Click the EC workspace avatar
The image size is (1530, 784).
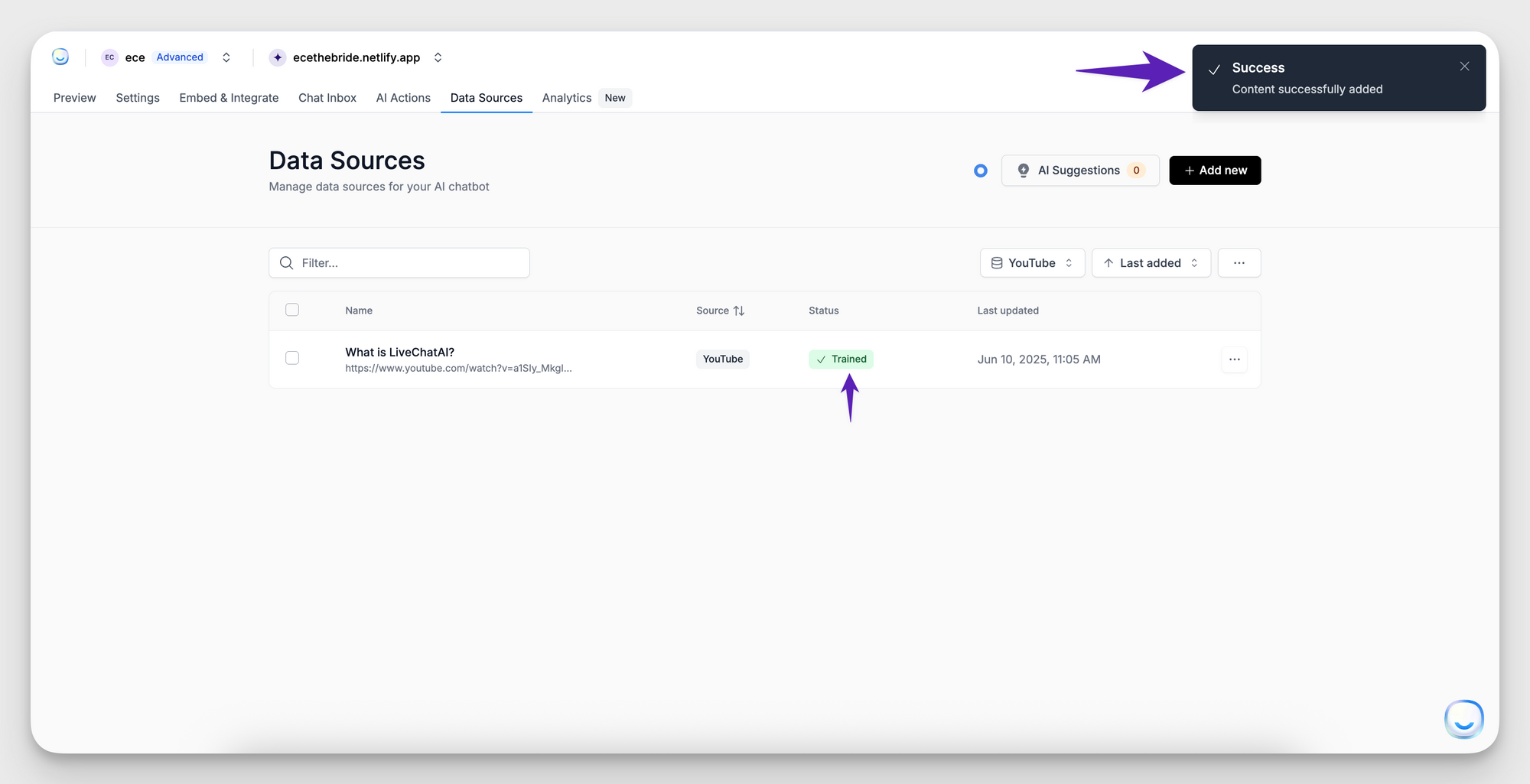(x=109, y=57)
